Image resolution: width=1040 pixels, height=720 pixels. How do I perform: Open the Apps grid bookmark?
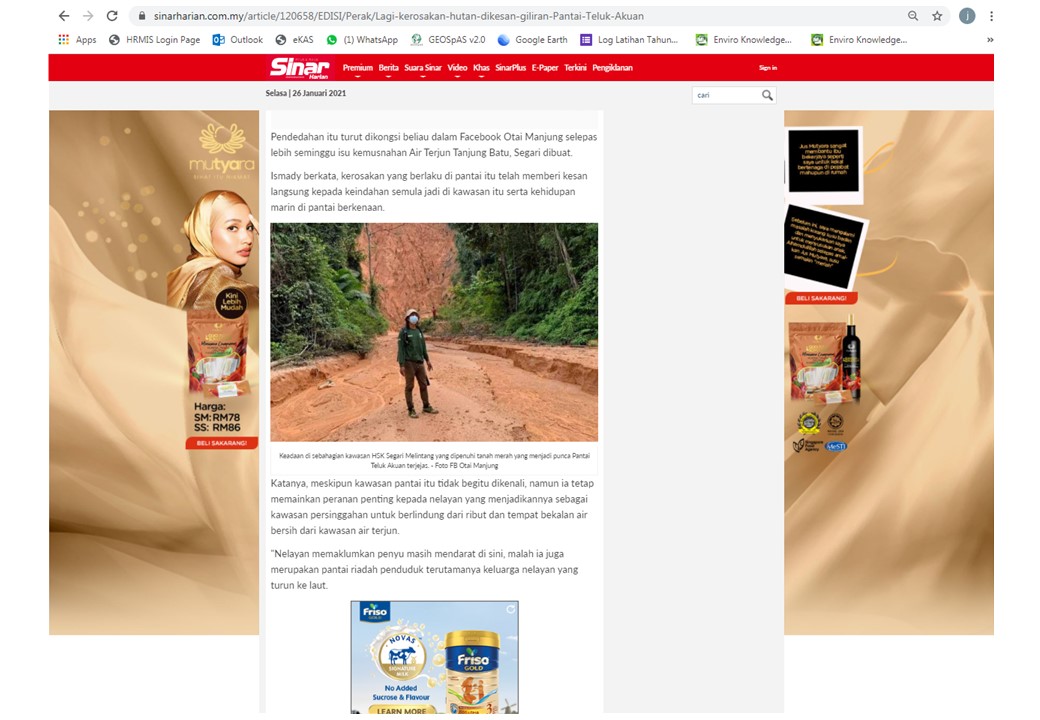coord(78,40)
